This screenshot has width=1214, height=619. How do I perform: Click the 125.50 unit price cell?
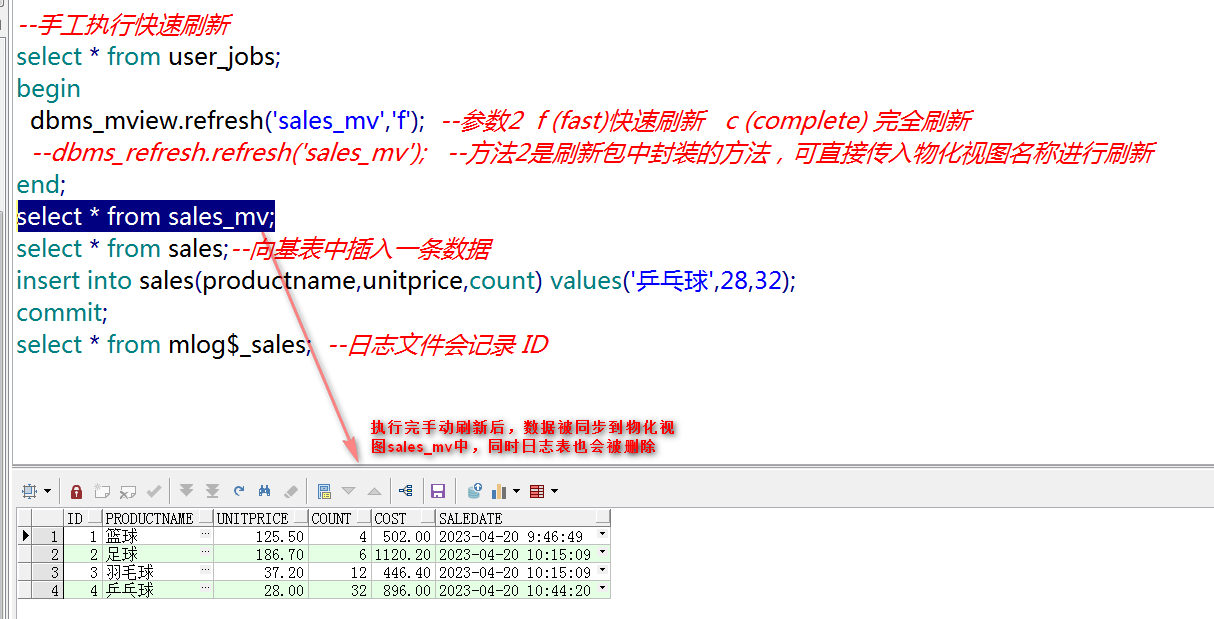[261, 537]
